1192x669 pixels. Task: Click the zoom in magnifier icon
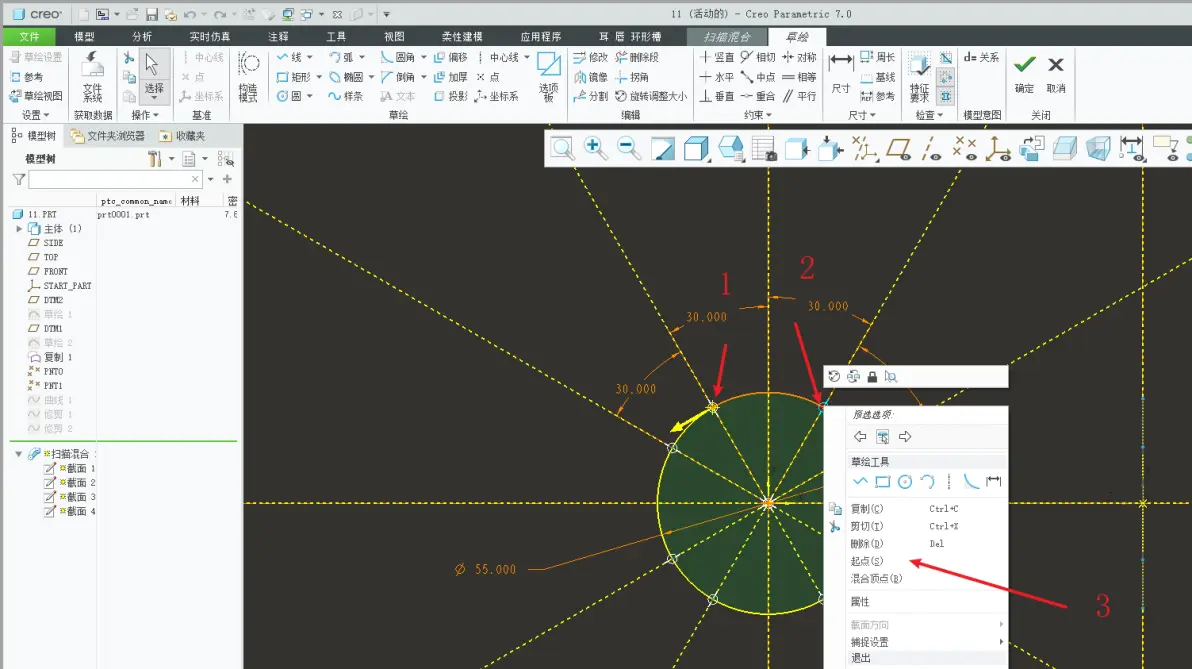pos(594,147)
